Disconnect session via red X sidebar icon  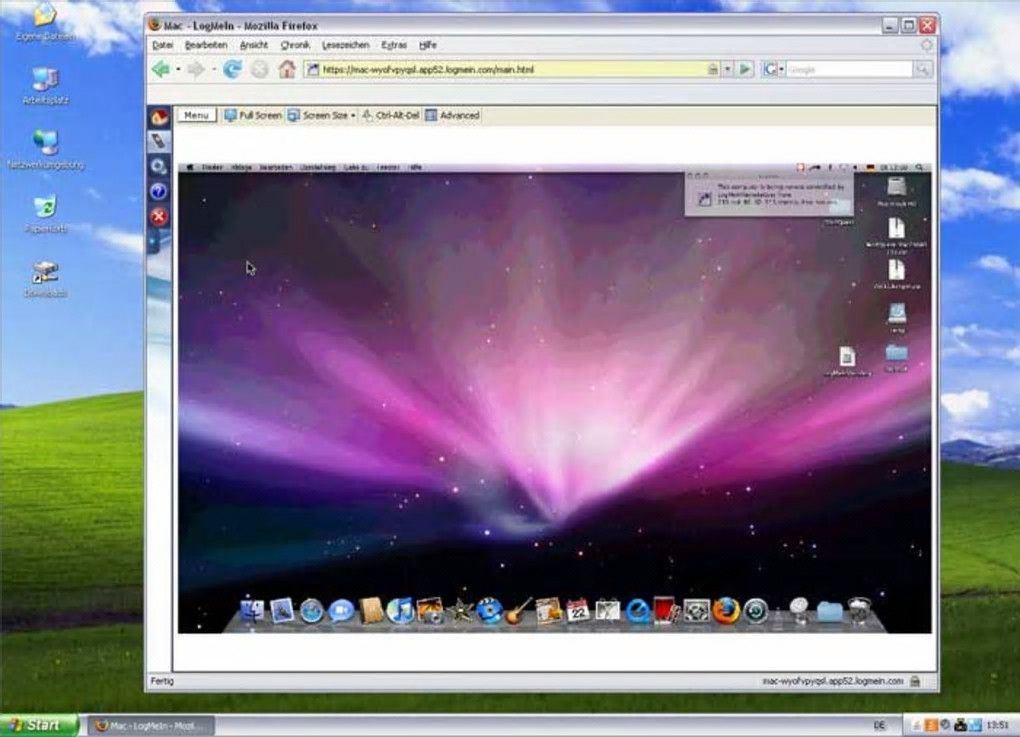coord(159,217)
